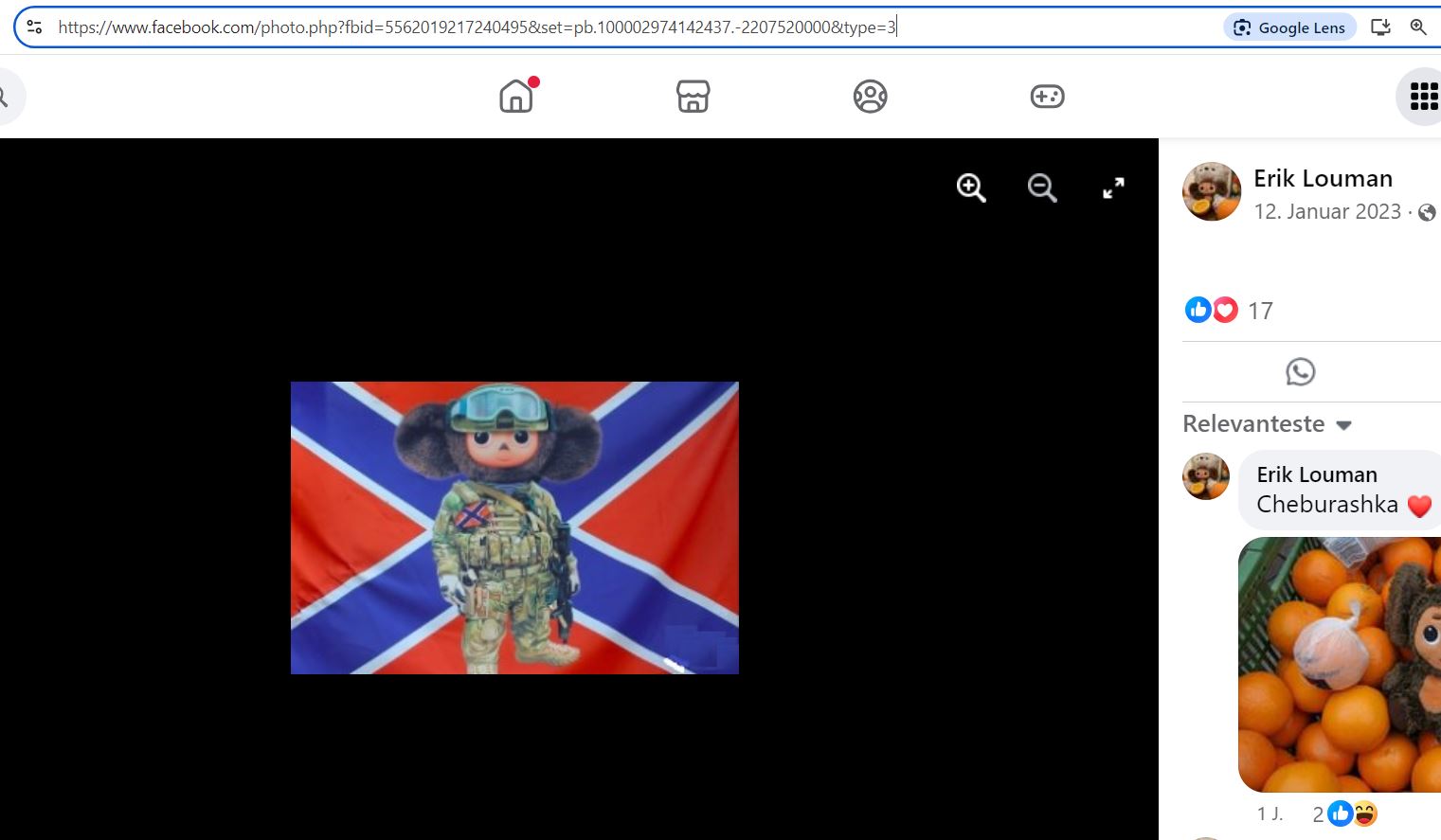Open Erik Louman's profile from post header
Image resolution: width=1441 pixels, height=840 pixels.
coord(1323,178)
